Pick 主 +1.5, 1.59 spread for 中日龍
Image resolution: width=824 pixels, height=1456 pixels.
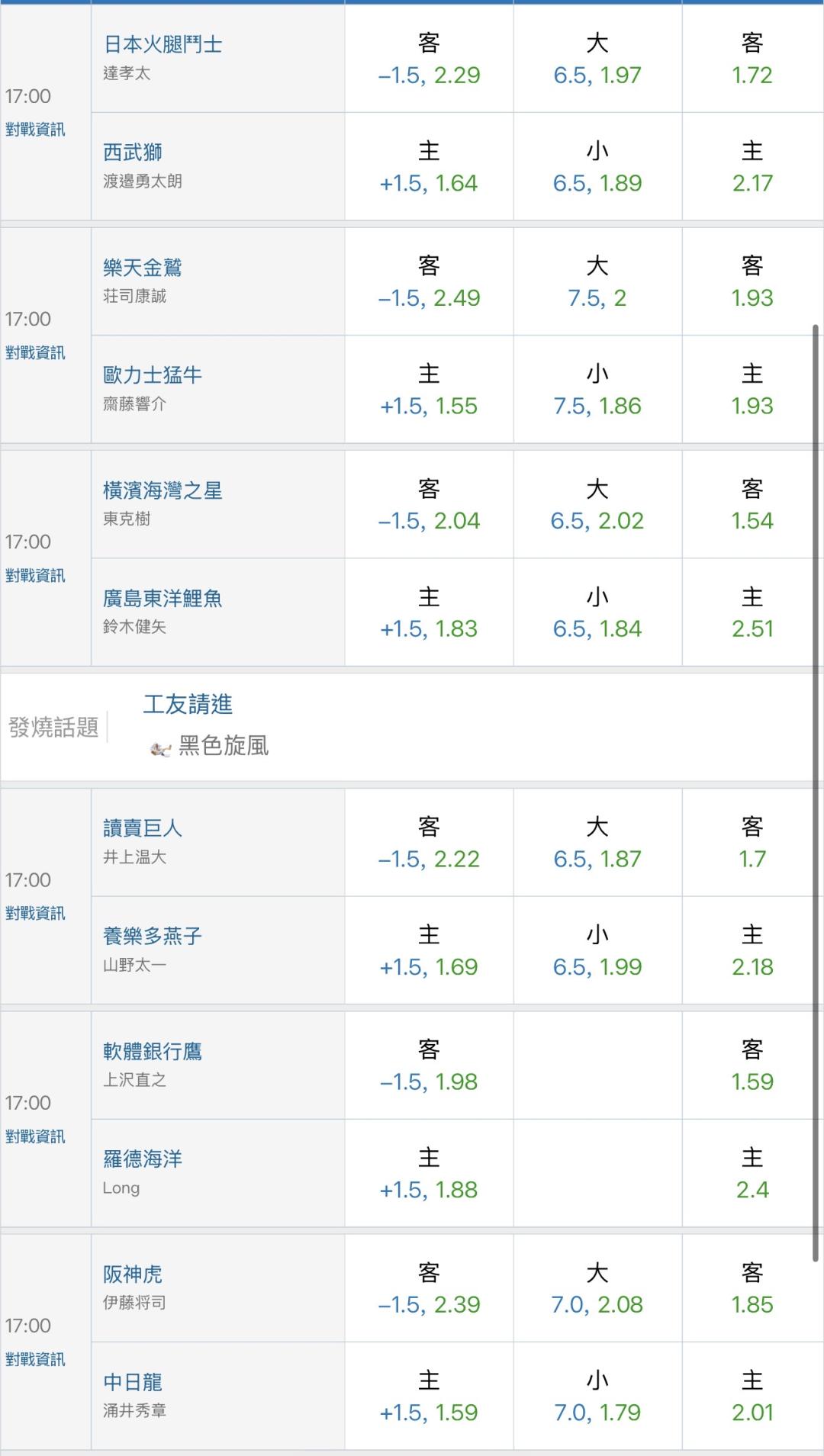coord(429,1397)
